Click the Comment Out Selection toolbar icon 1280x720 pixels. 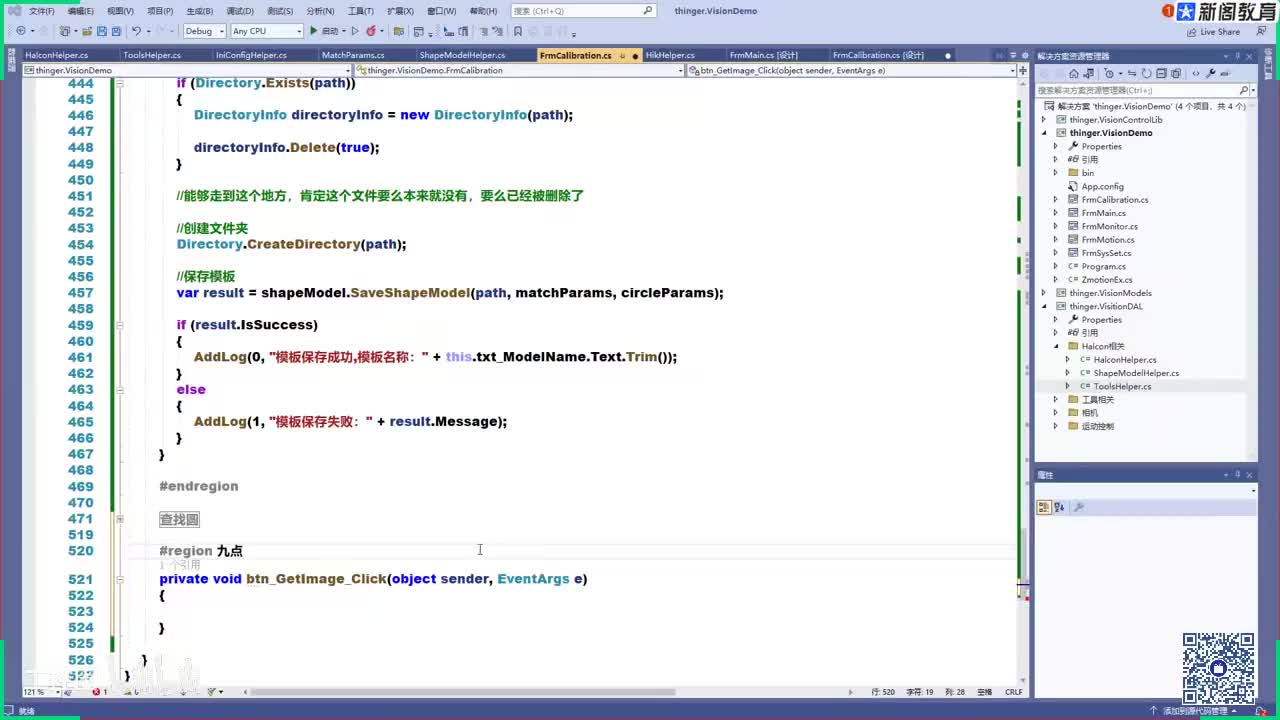tap(482, 31)
